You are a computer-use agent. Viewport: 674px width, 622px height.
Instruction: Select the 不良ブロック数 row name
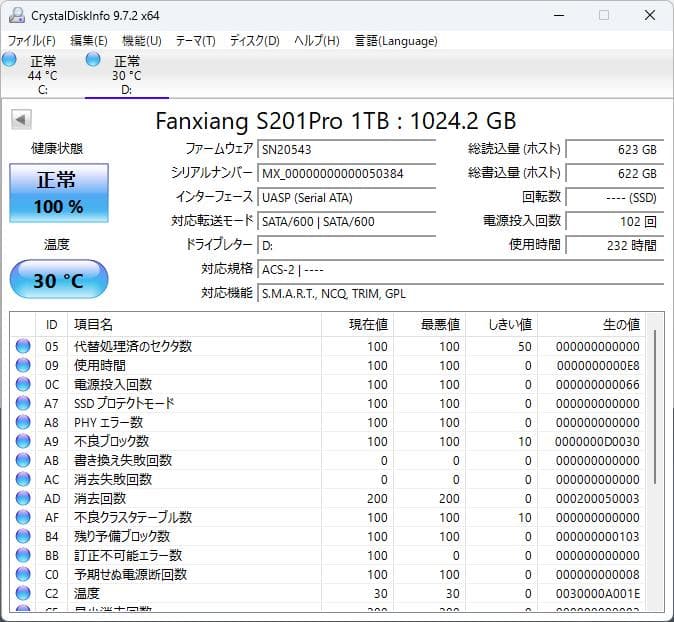111,441
